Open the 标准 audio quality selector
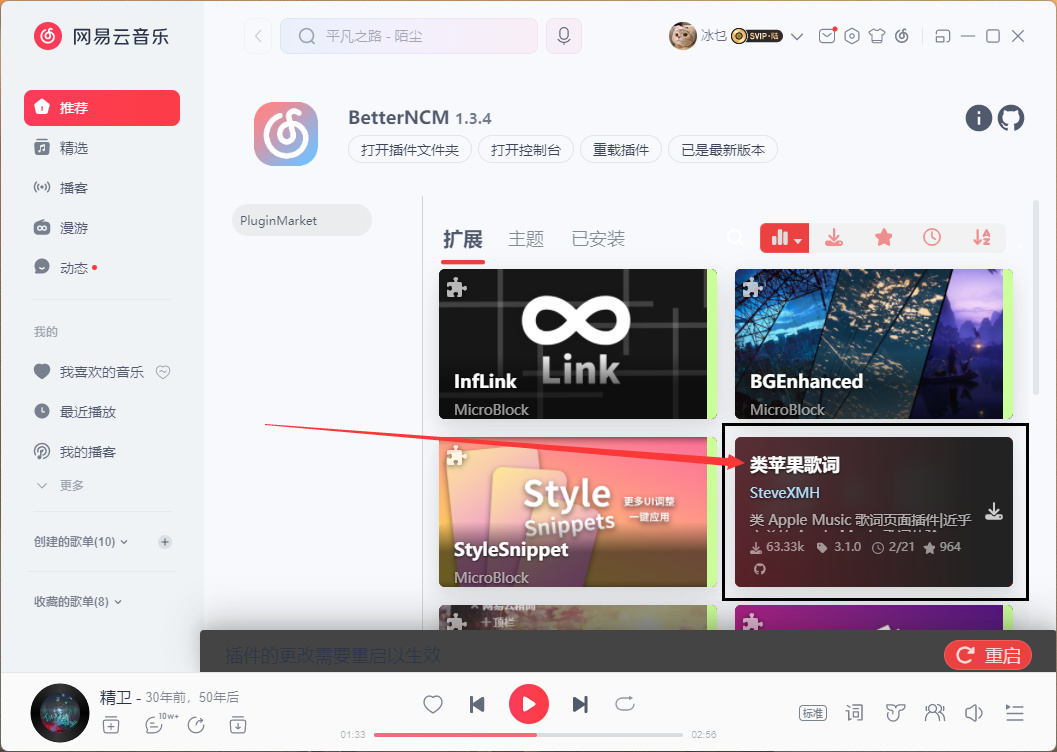This screenshot has width=1057, height=752. [x=812, y=713]
